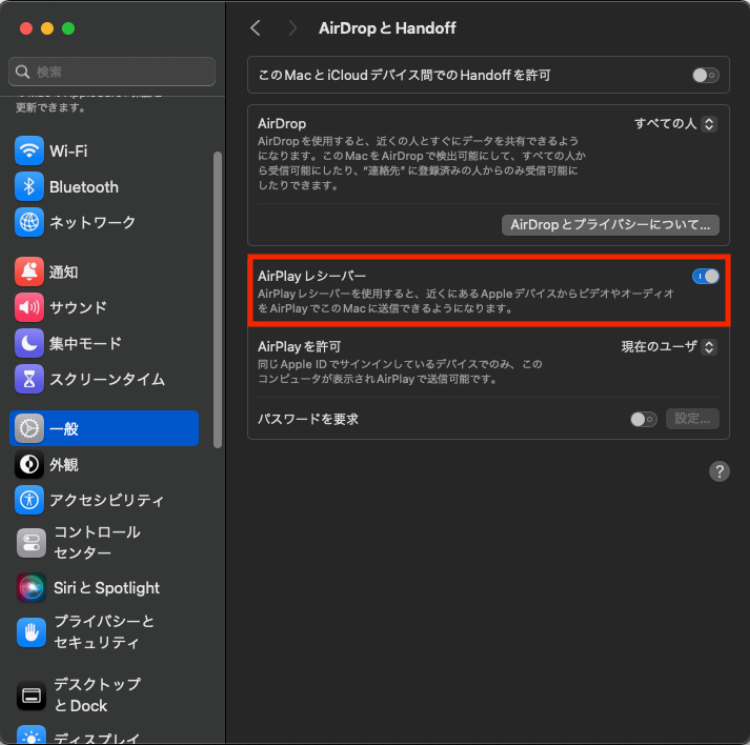Select 一般 label in sidebar
The image size is (750, 745).
[64, 429]
